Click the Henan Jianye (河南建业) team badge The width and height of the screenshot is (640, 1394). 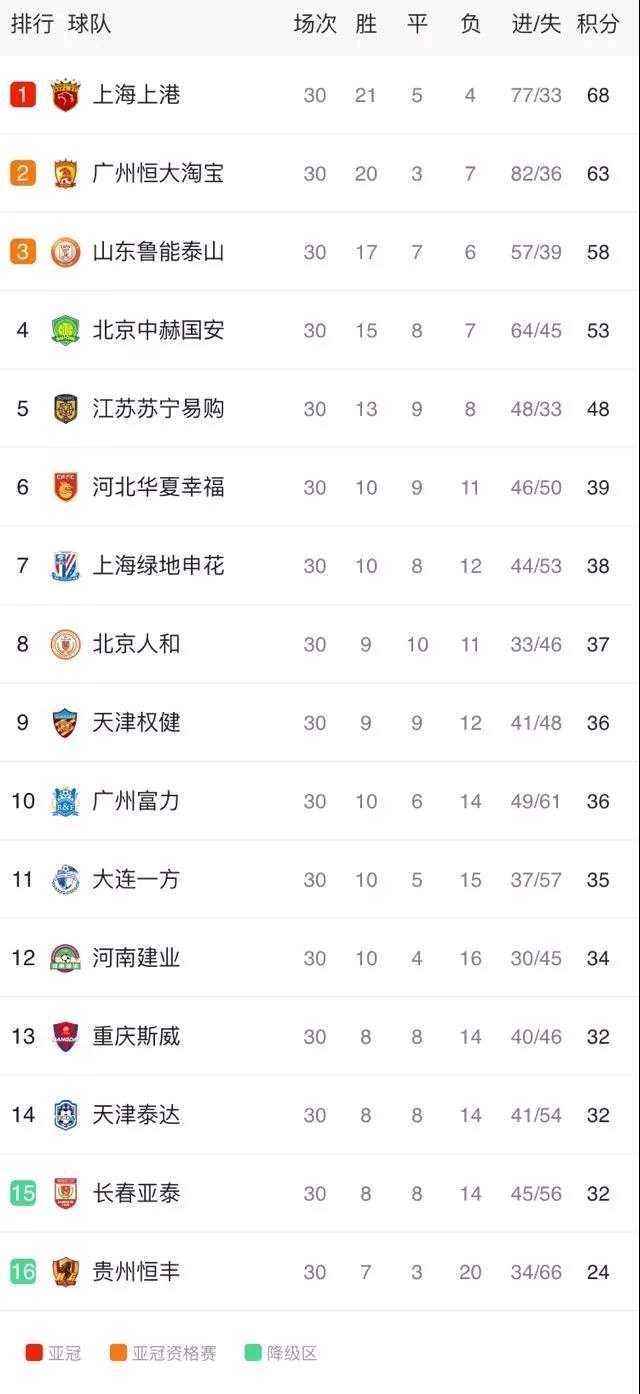point(65,958)
